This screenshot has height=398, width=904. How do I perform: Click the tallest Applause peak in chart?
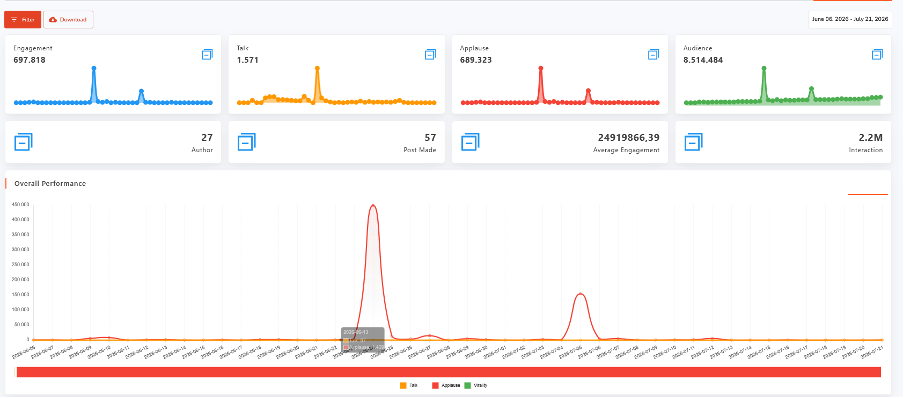click(x=373, y=205)
